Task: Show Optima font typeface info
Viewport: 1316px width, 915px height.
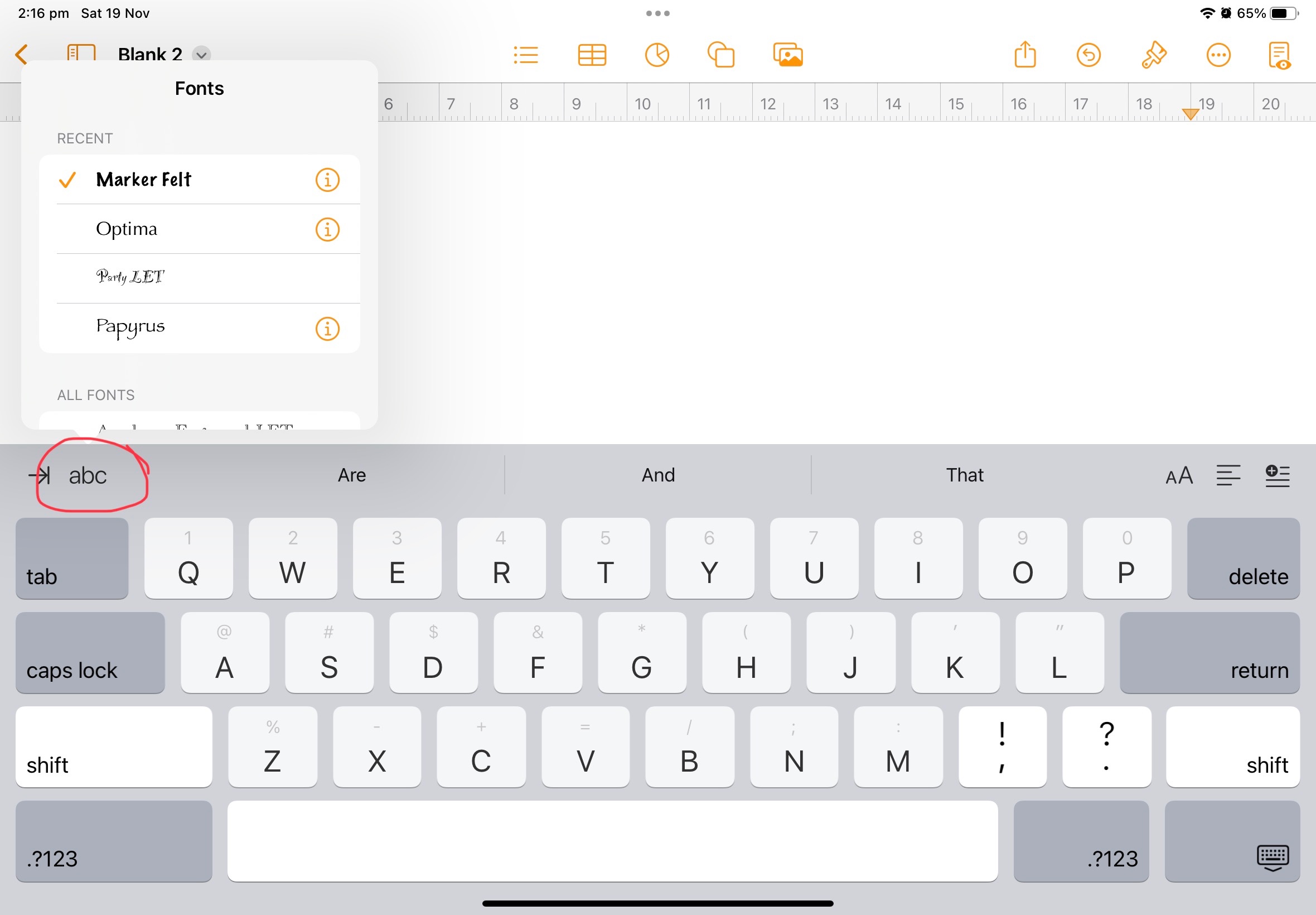Action: click(x=327, y=229)
